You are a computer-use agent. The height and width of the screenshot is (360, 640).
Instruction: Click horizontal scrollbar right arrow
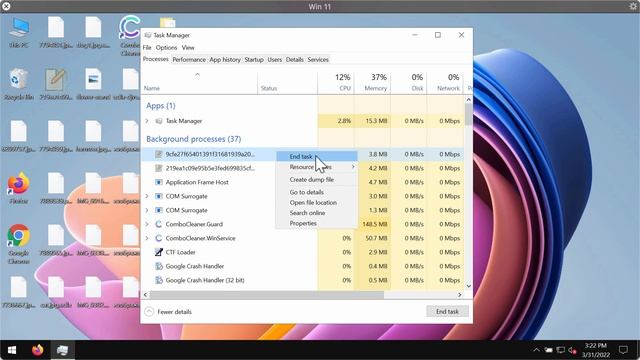pos(460,295)
